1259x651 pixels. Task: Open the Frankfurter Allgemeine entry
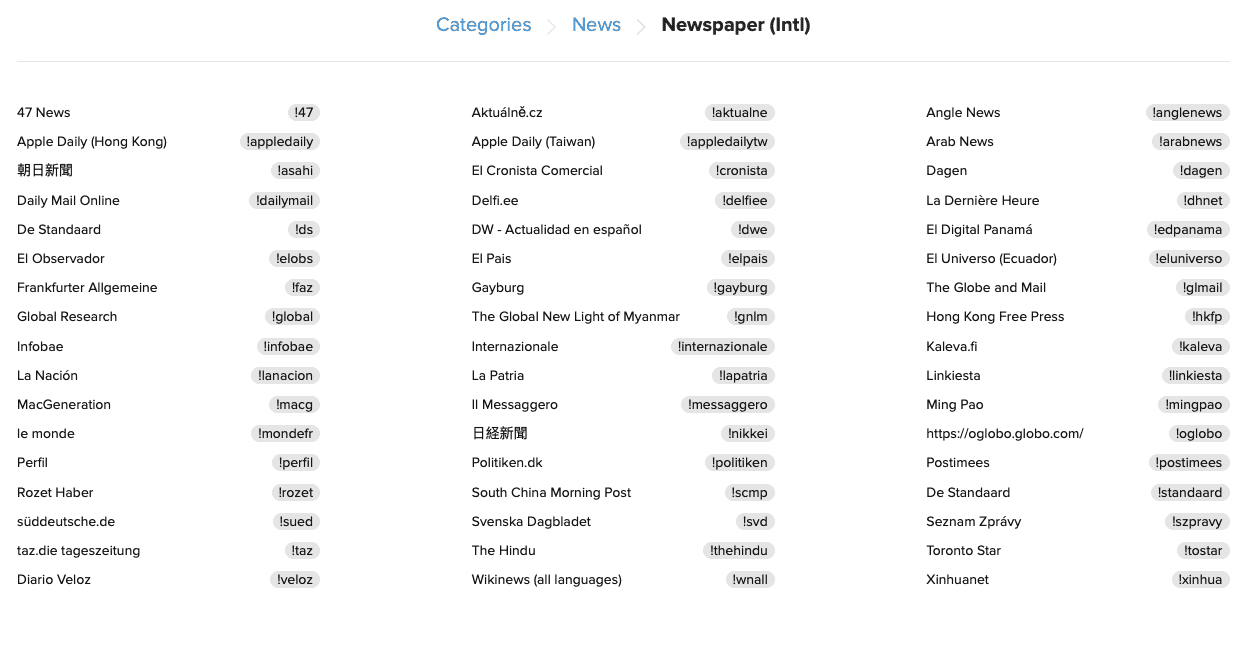(87, 288)
